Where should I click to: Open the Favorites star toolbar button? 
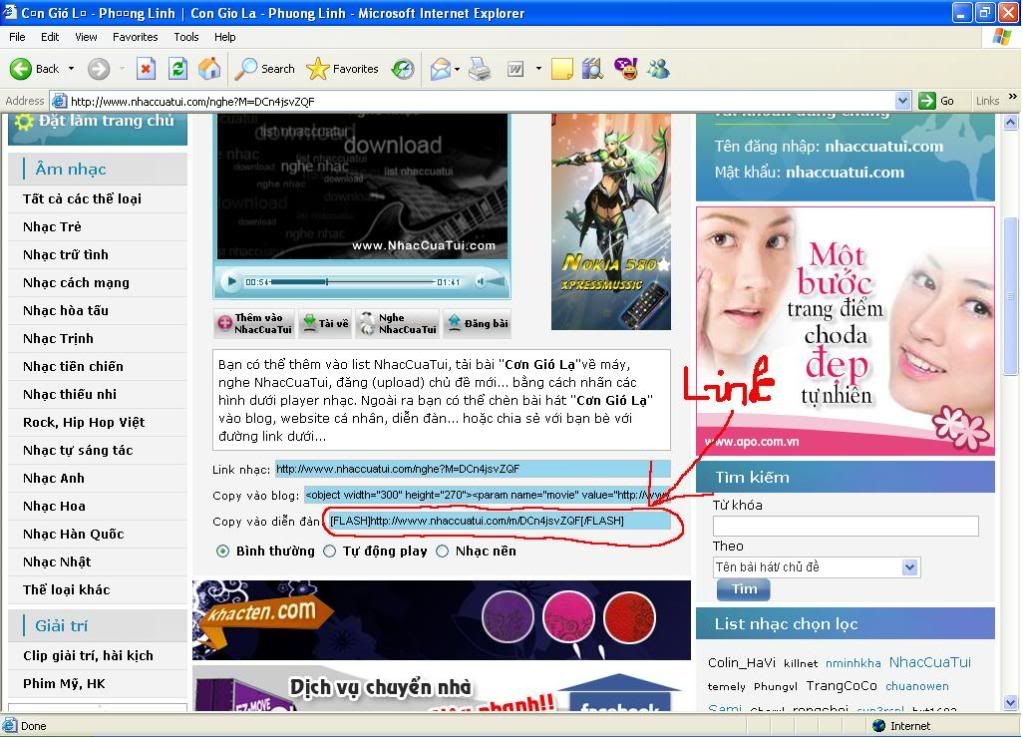click(343, 68)
